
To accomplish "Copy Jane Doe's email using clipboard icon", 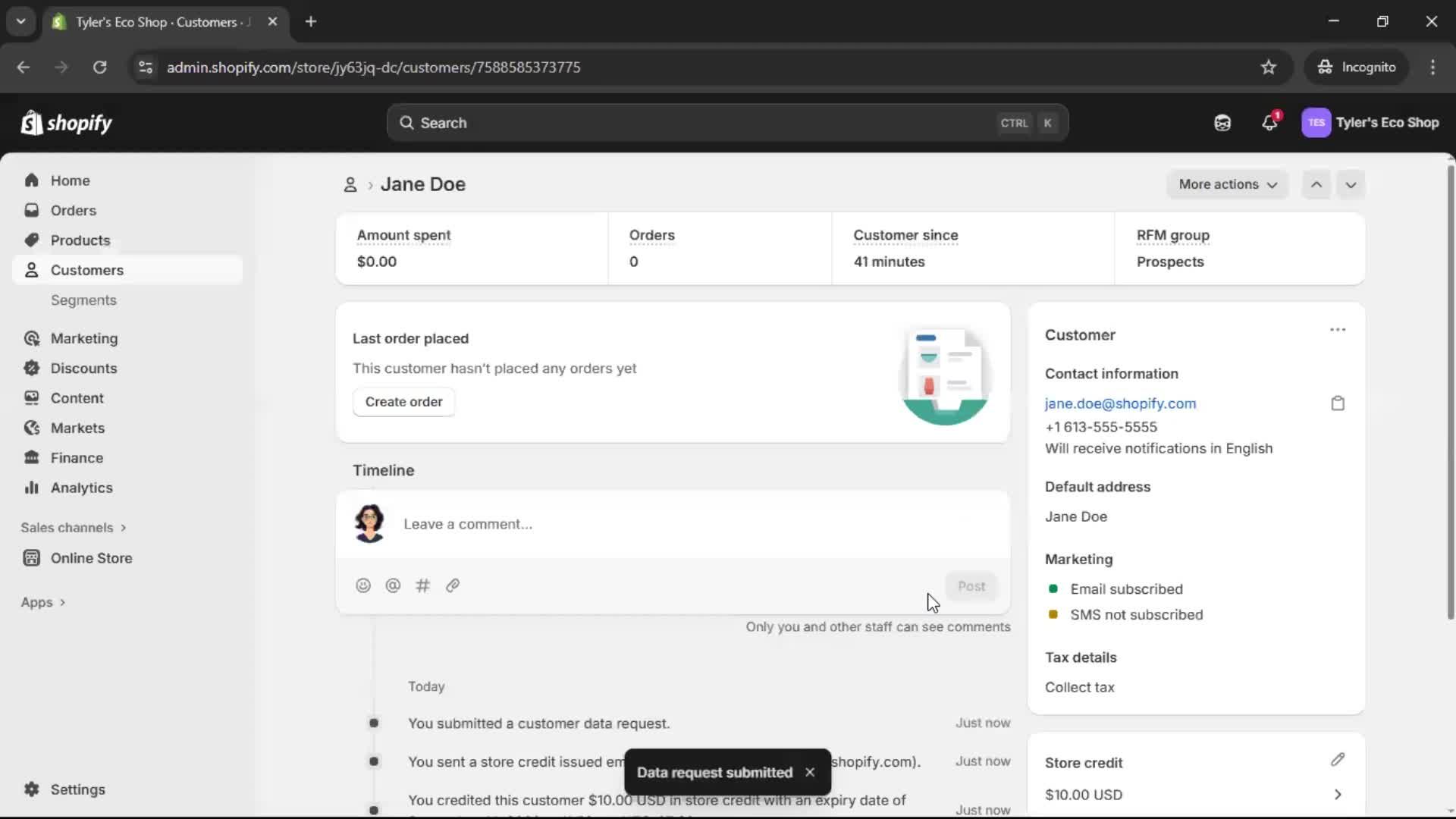I will click(x=1337, y=403).
